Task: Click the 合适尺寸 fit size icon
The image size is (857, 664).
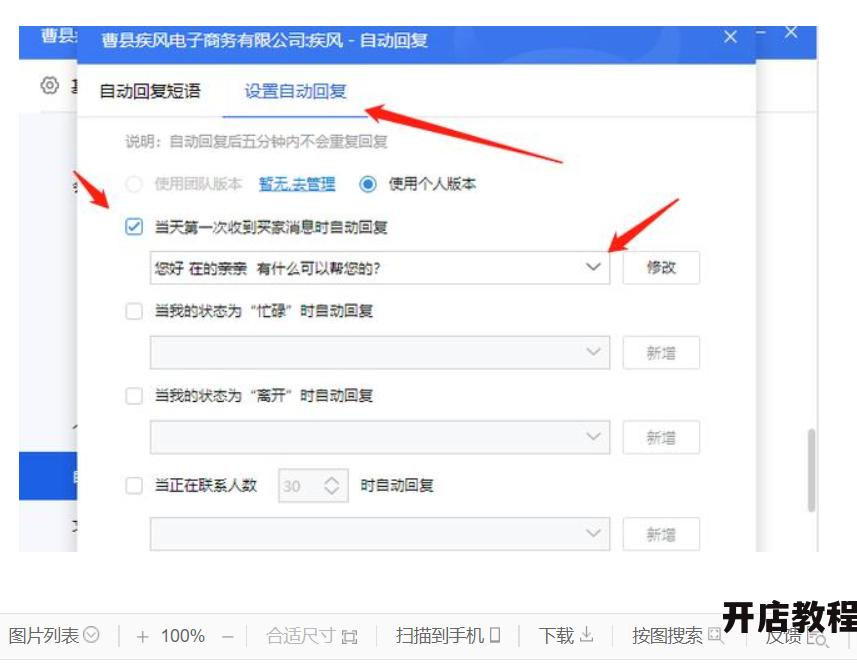Action: tap(350, 637)
